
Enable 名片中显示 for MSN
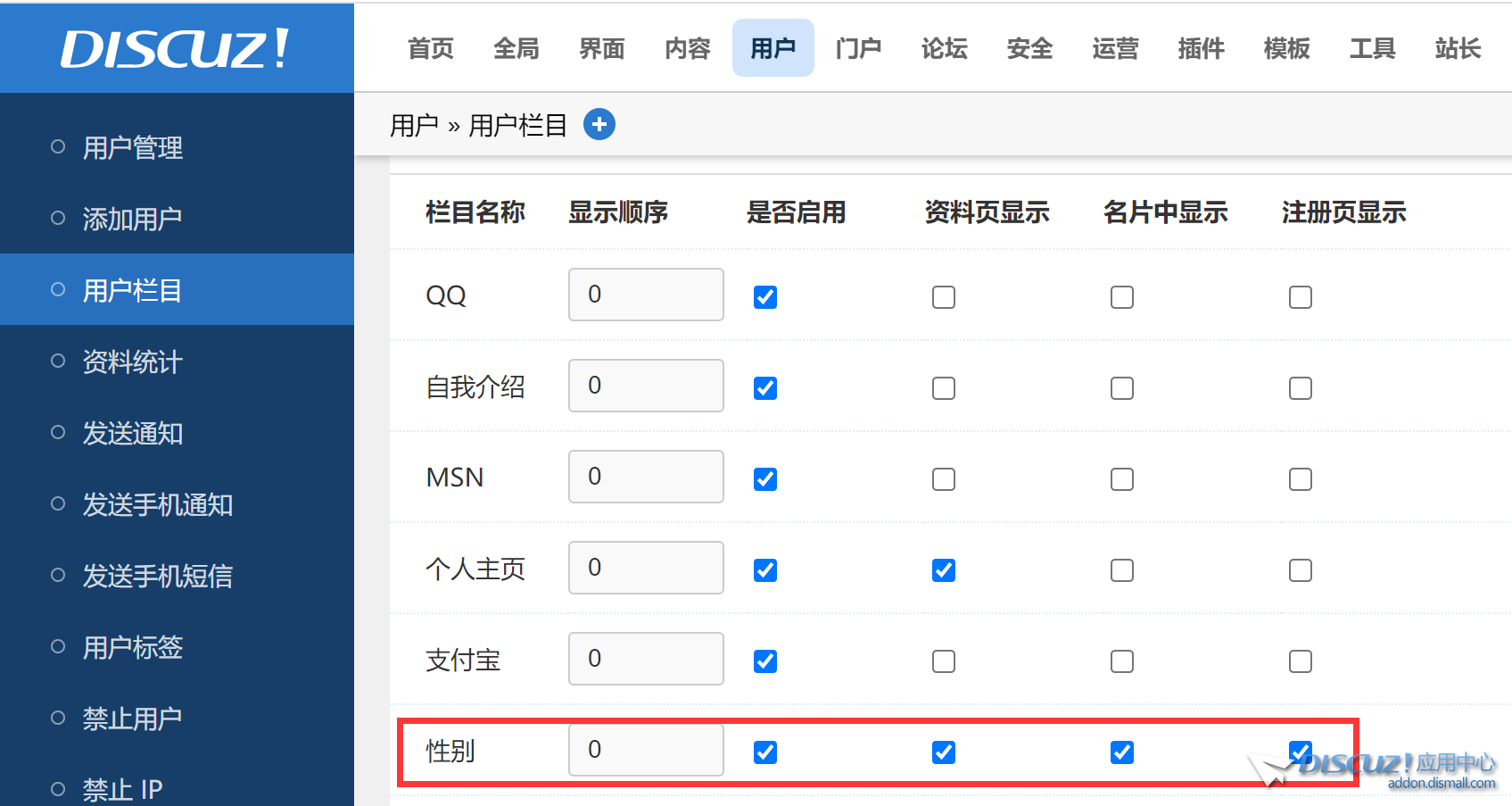(1122, 479)
